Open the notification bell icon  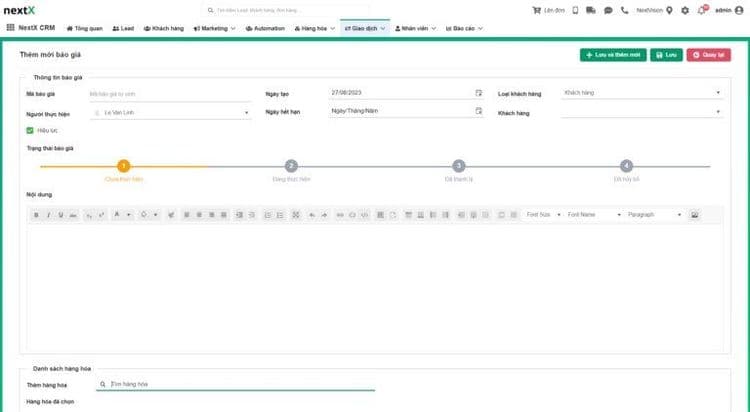coord(700,10)
